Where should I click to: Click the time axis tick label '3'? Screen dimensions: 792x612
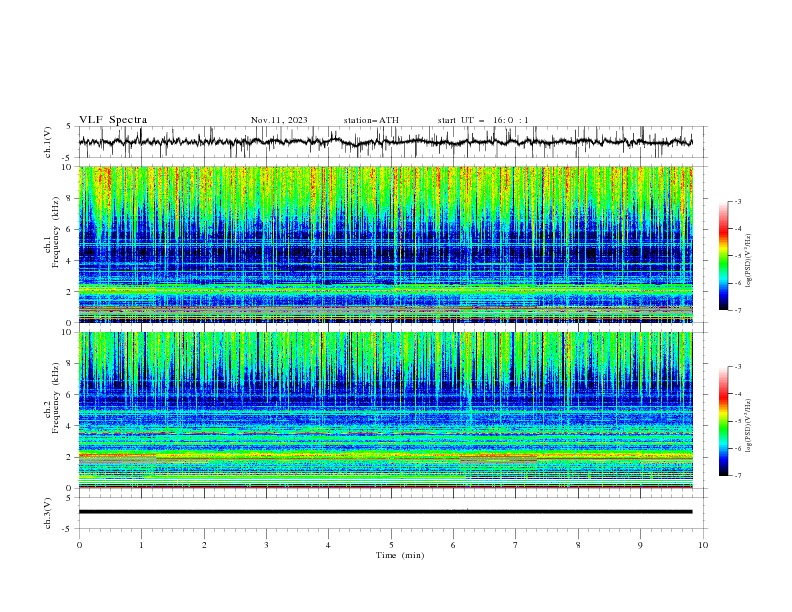[x=266, y=545]
